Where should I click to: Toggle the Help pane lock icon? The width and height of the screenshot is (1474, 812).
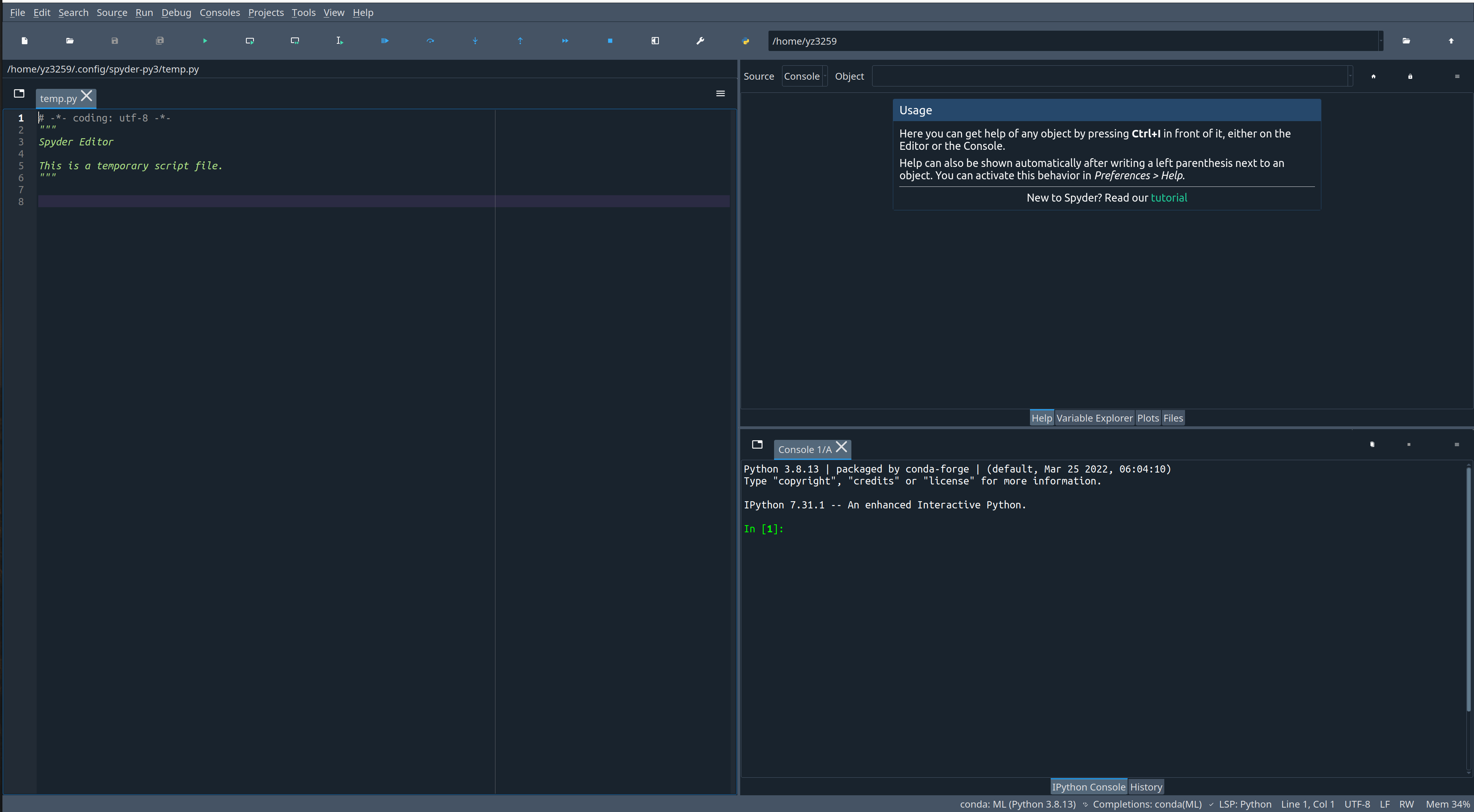(x=1410, y=76)
